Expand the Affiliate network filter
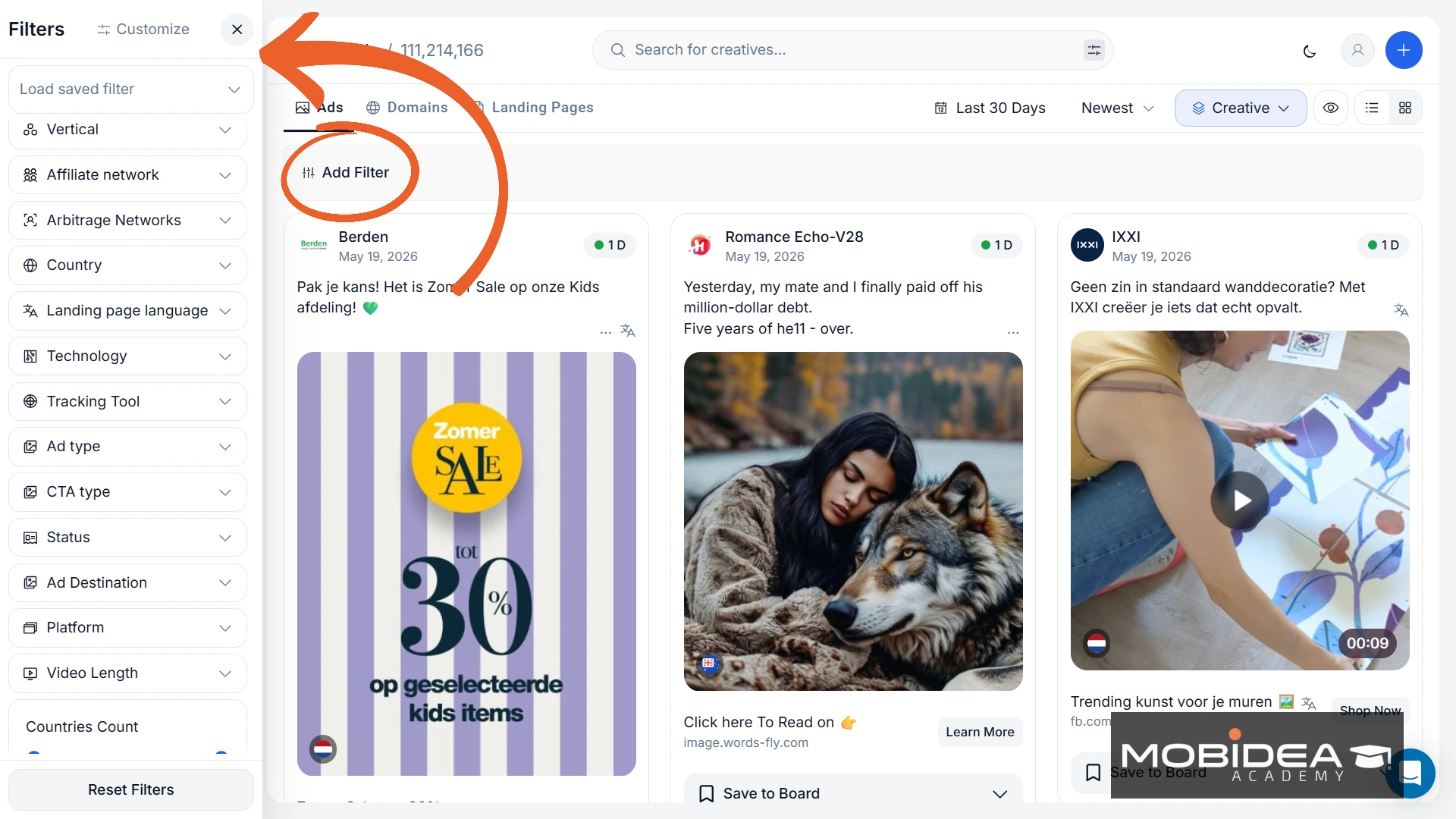This screenshot has height=819, width=1456. [x=127, y=175]
